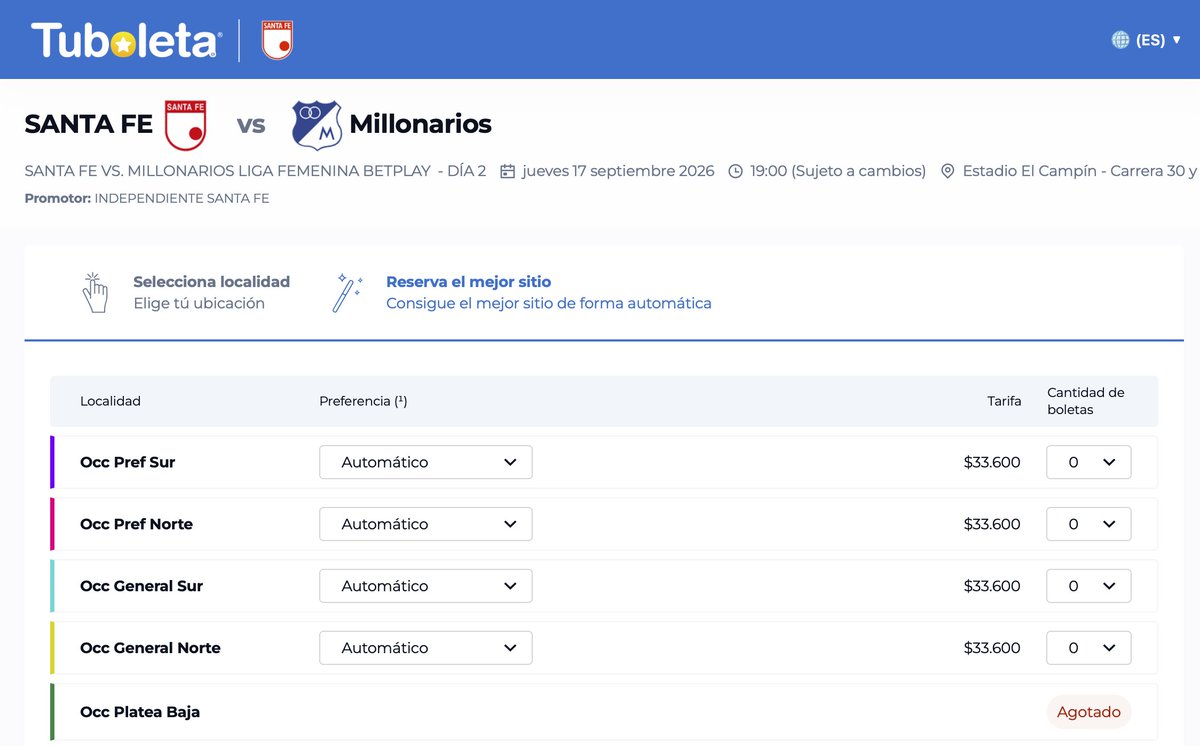Screen dimensions: 1200x746
Task: Switch to Selecciona localidad tab
Action: [186, 292]
